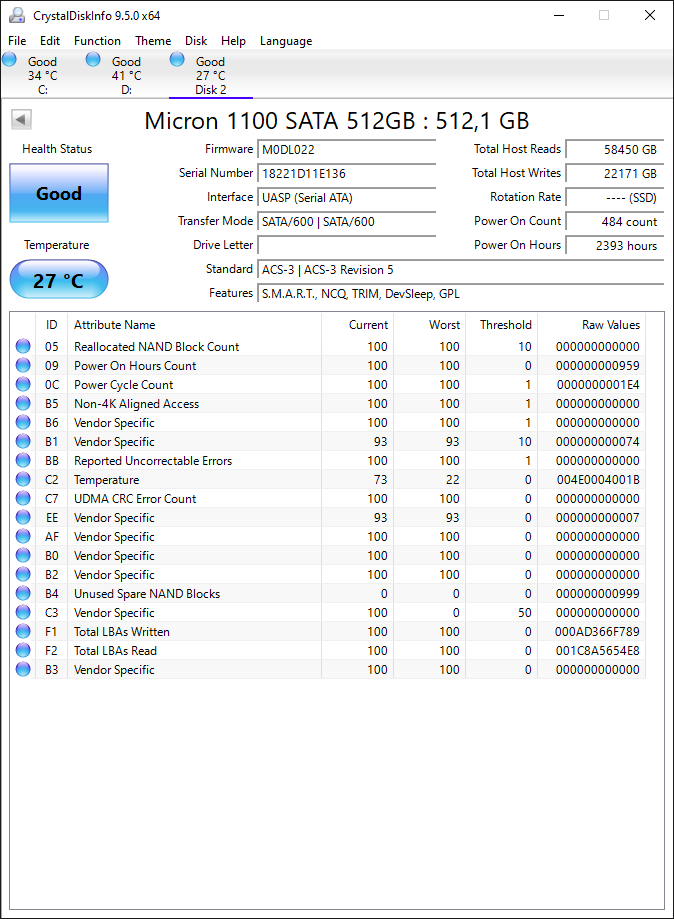Image resolution: width=674 pixels, height=919 pixels.
Task: Click raw value 004E0004001B
Action: point(598,479)
